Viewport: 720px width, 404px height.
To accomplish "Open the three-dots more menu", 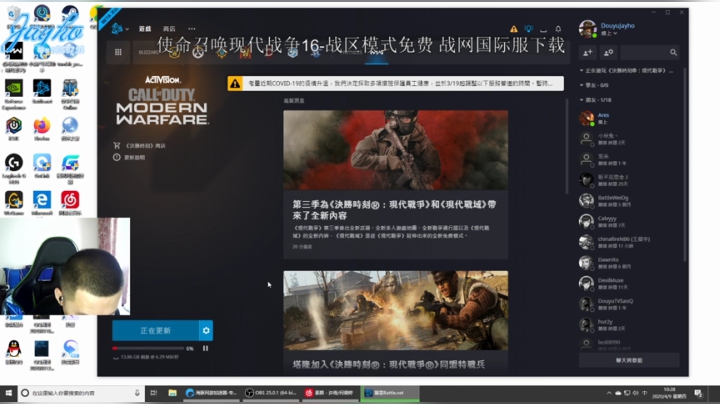I will [x=191, y=28].
